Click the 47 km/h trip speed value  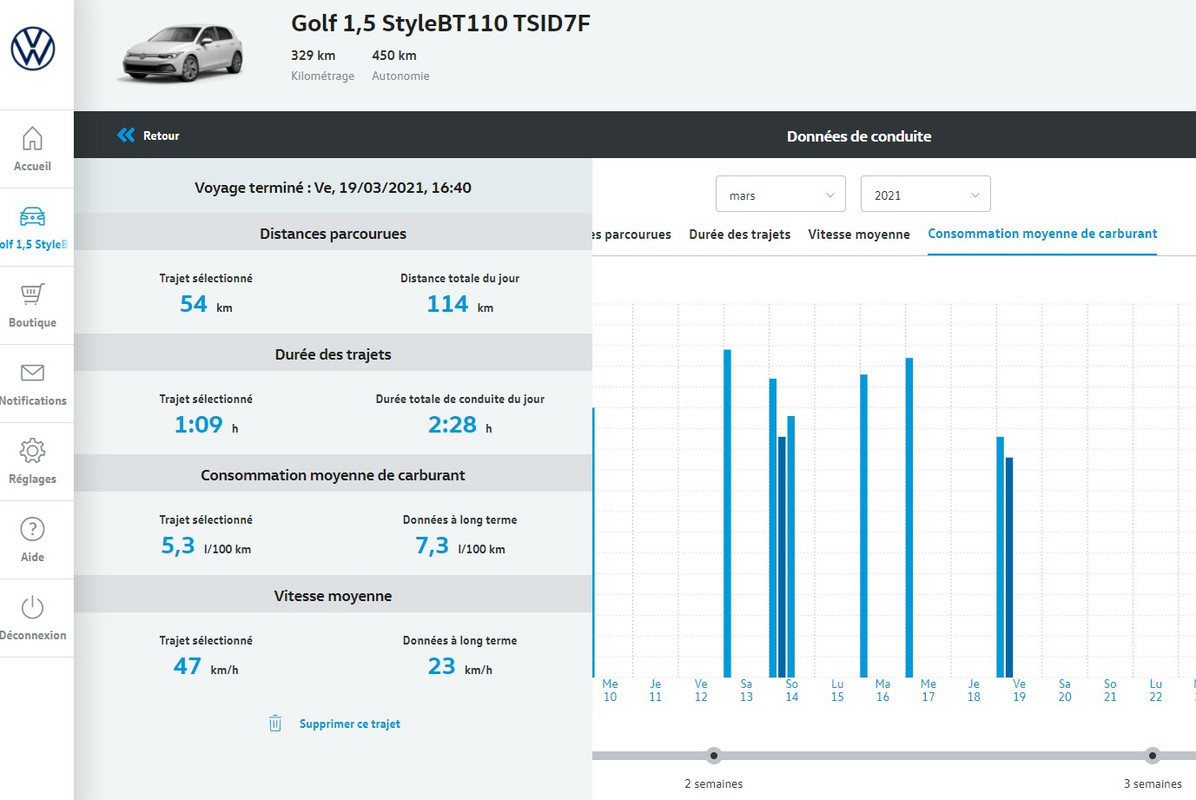click(206, 666)
